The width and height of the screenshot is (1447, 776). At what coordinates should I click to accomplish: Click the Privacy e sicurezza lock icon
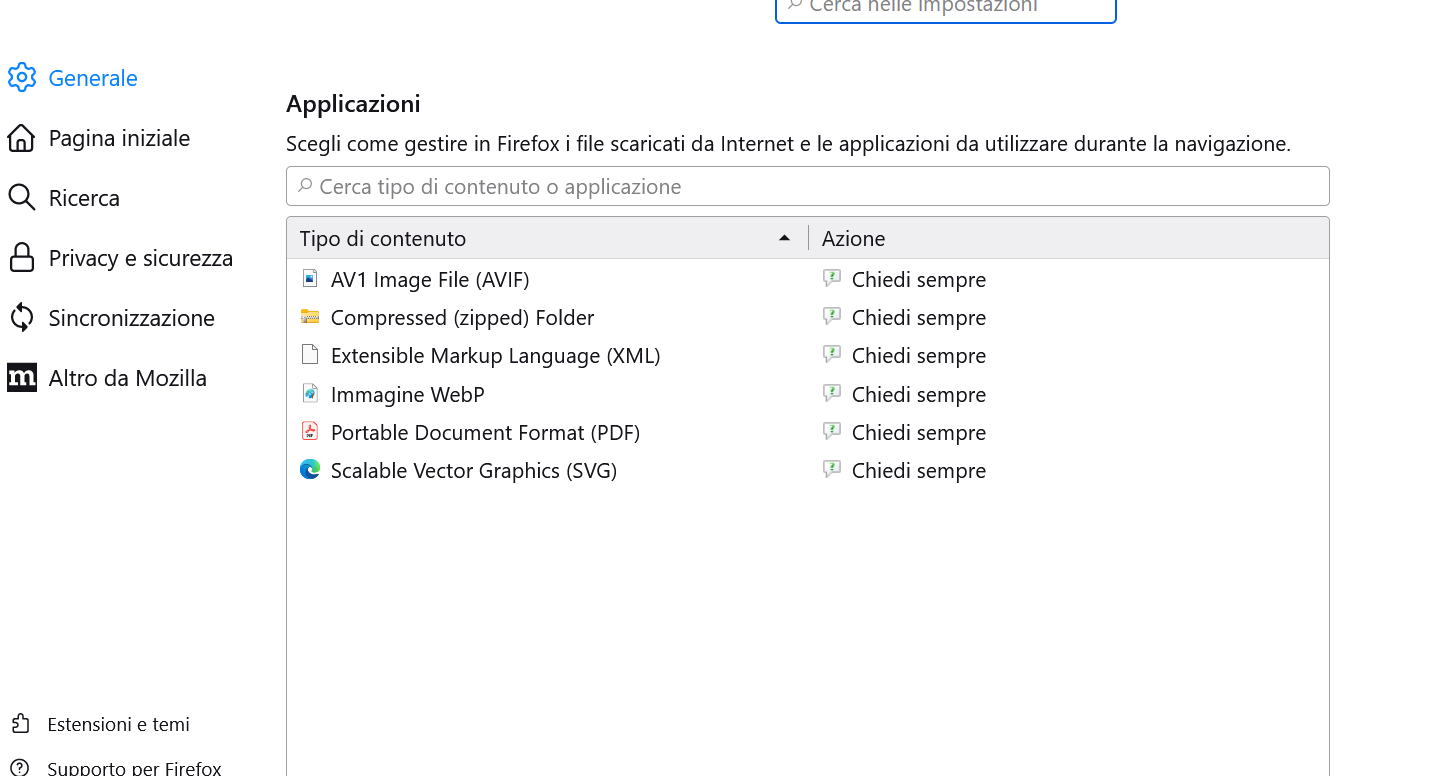22,258
